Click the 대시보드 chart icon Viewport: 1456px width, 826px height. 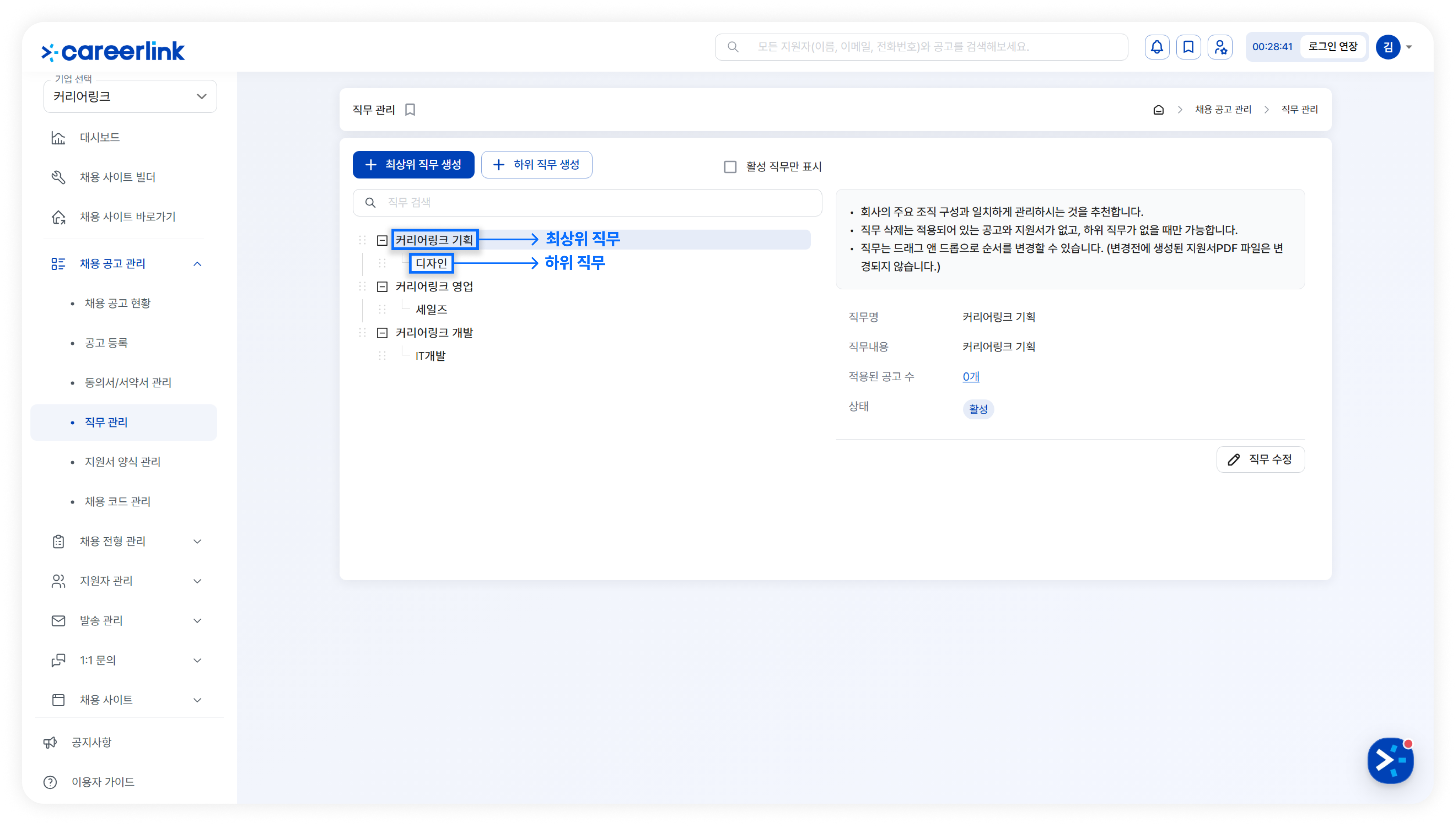coord(58,138)
